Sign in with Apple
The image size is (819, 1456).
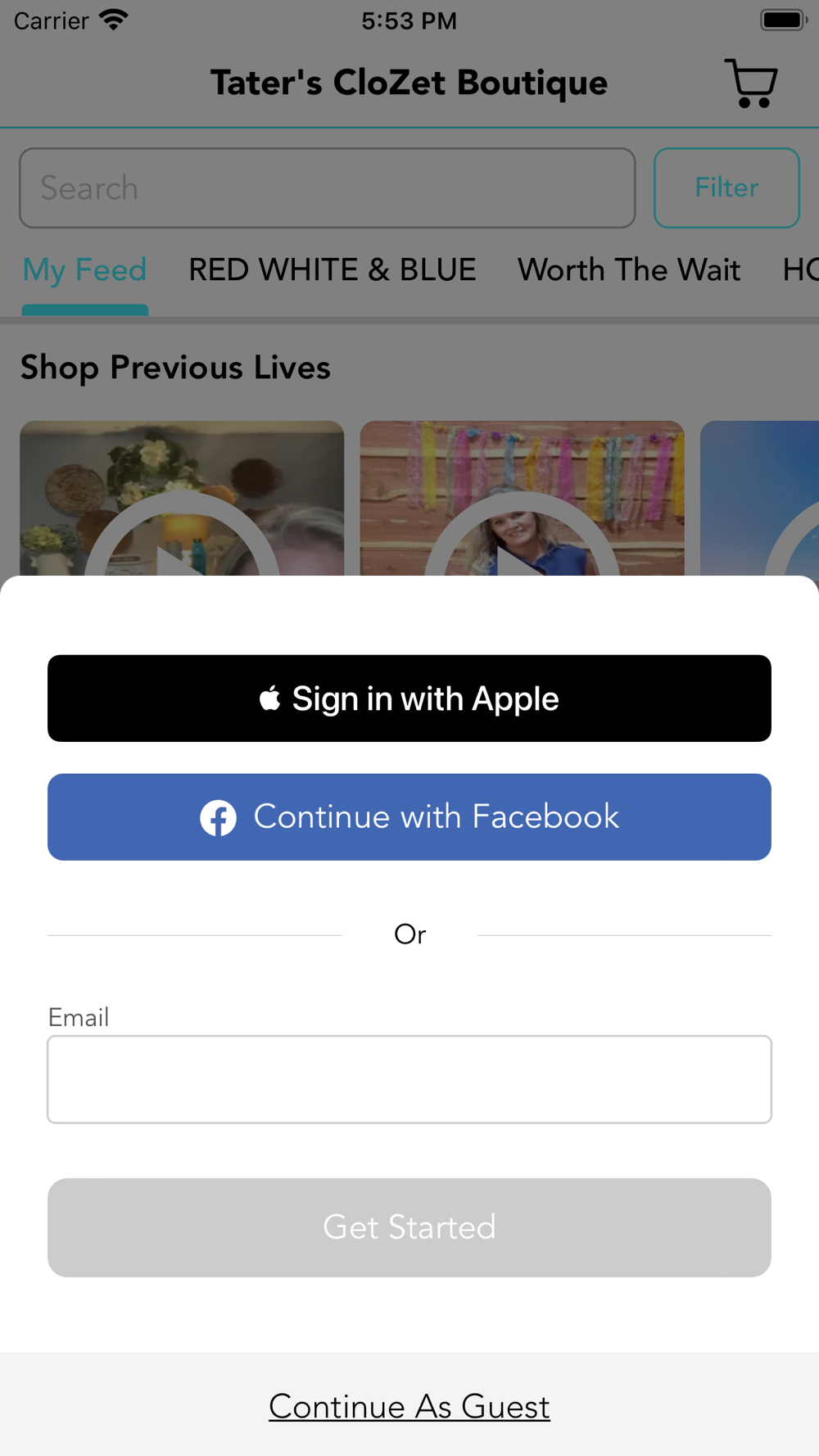409,699
